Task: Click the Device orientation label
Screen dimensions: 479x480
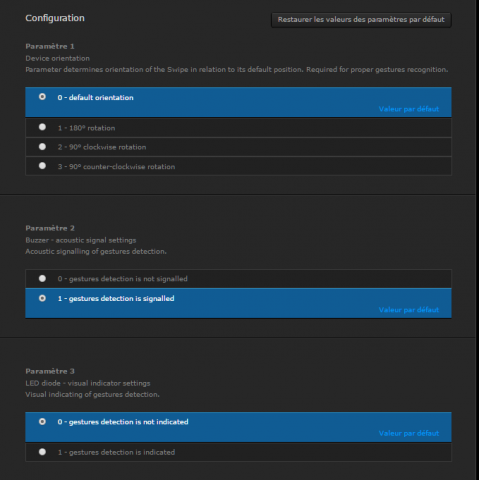Action: click(57, 58)
